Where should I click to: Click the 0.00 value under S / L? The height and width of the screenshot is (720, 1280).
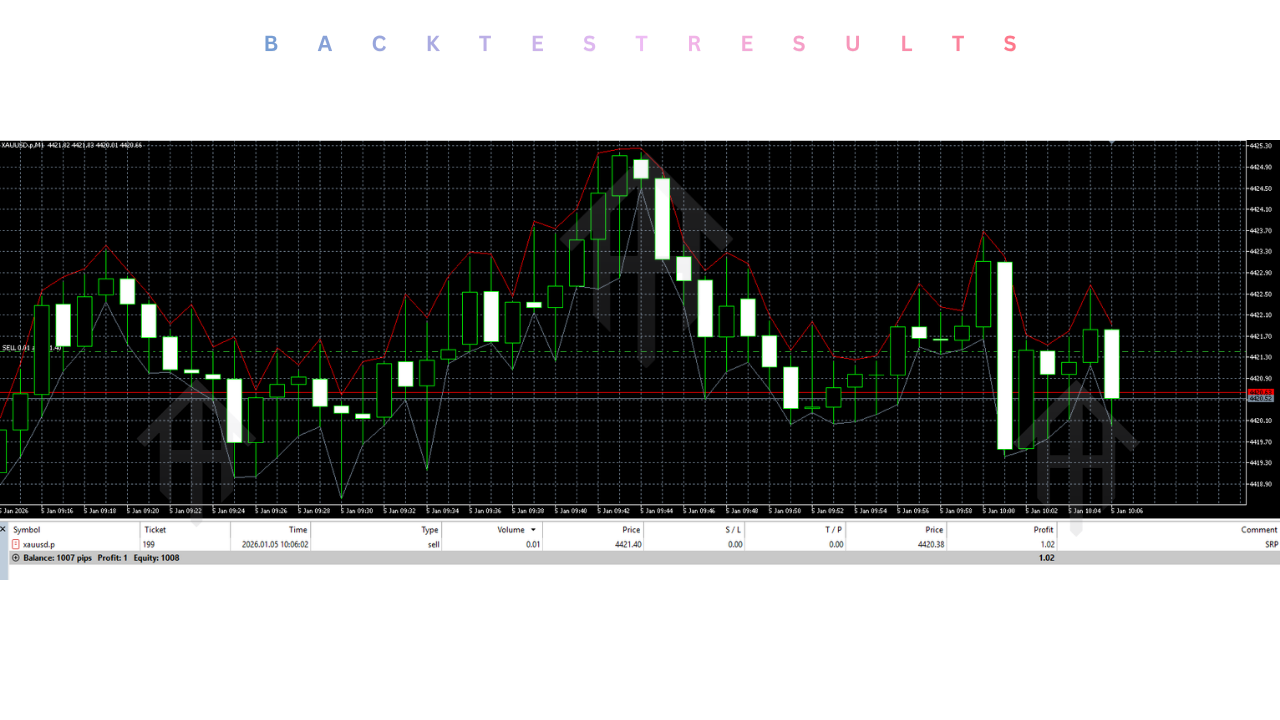[735, 544]
